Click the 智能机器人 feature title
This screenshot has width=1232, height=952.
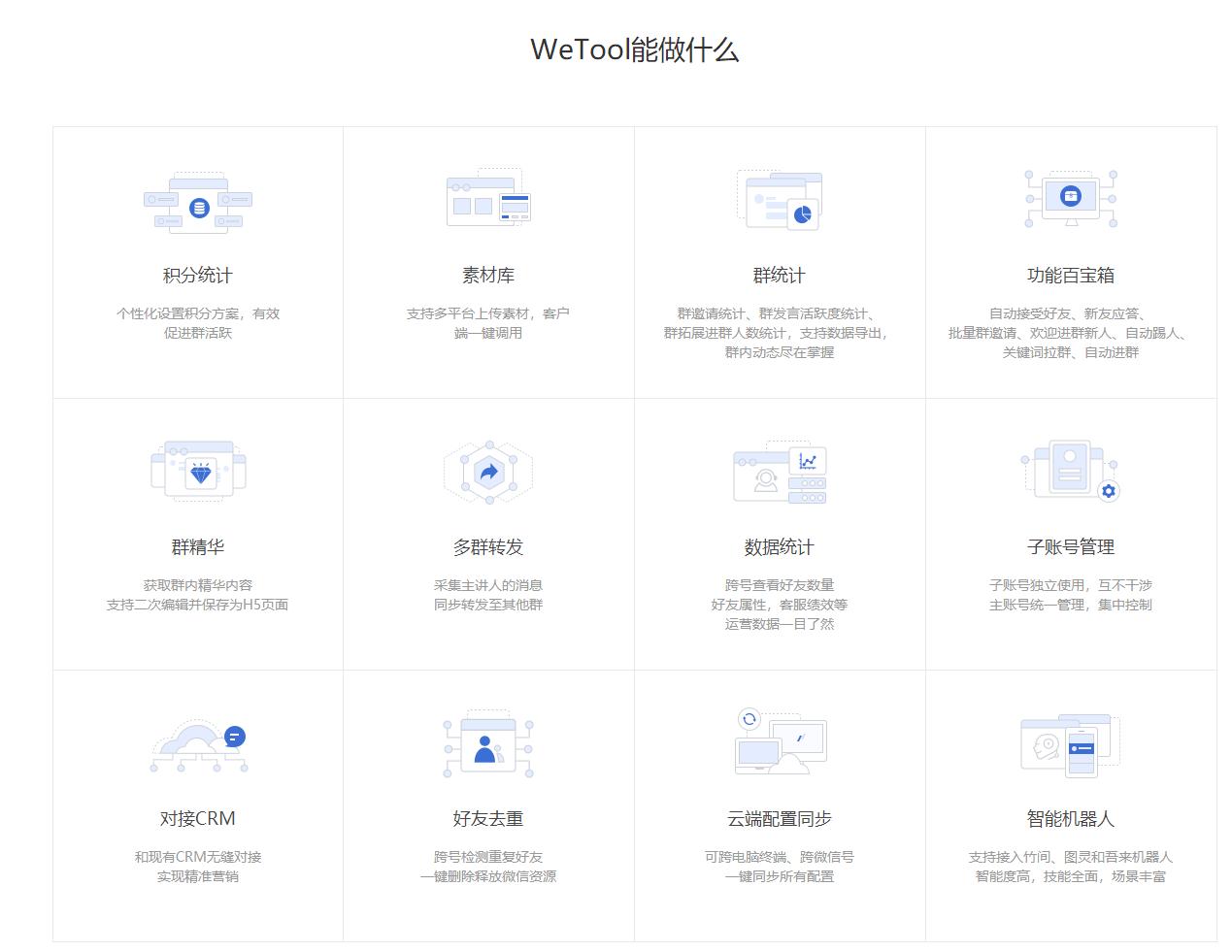pos(1069,818)
